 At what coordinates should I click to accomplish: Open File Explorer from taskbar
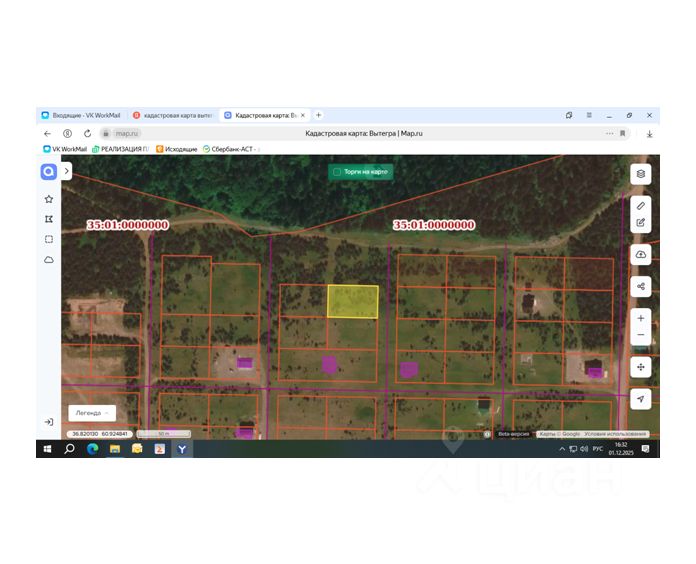[115, 450]
